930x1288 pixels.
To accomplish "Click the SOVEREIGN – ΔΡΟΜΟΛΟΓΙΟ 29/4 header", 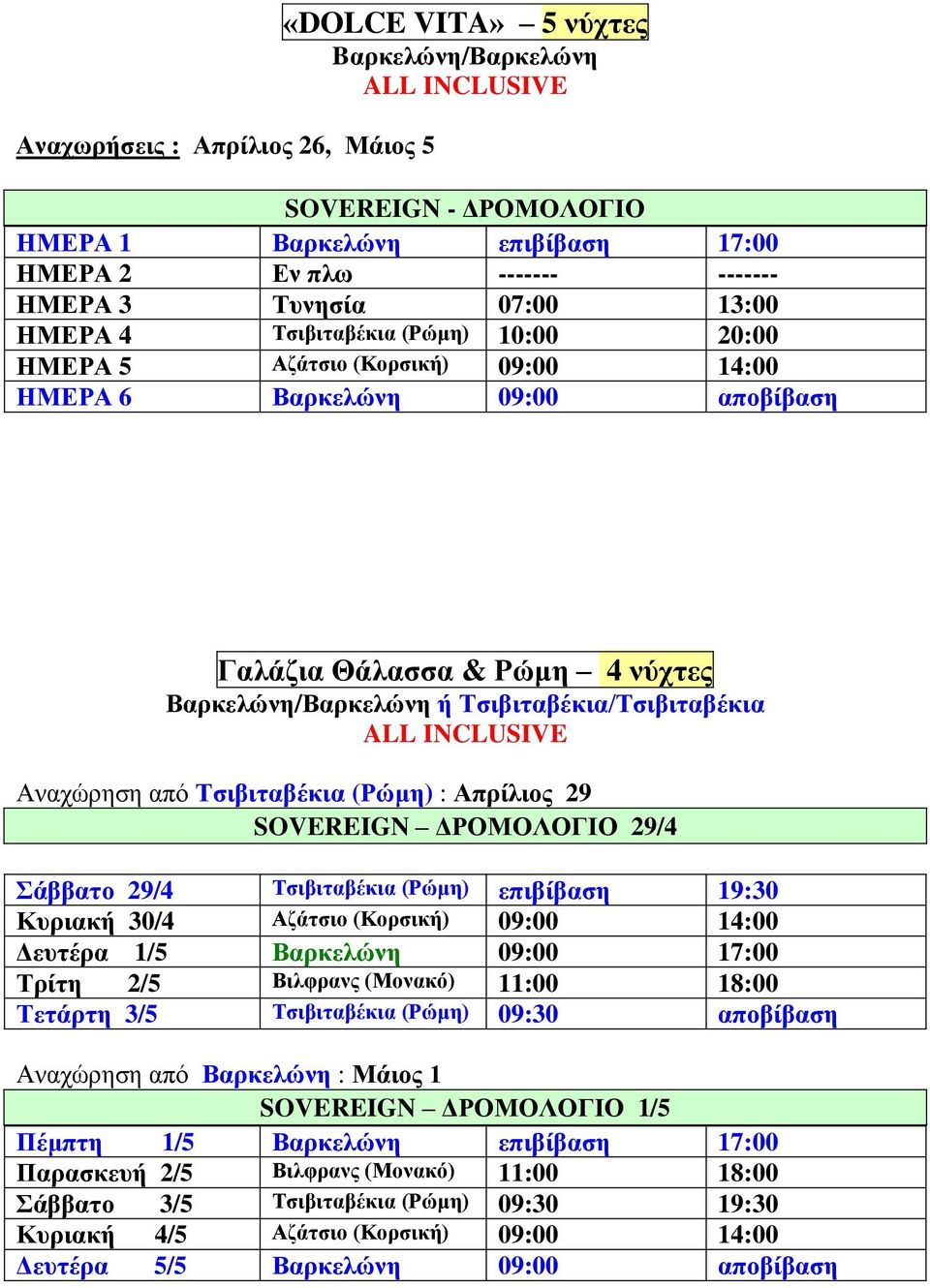I will (x=465, y=826).
